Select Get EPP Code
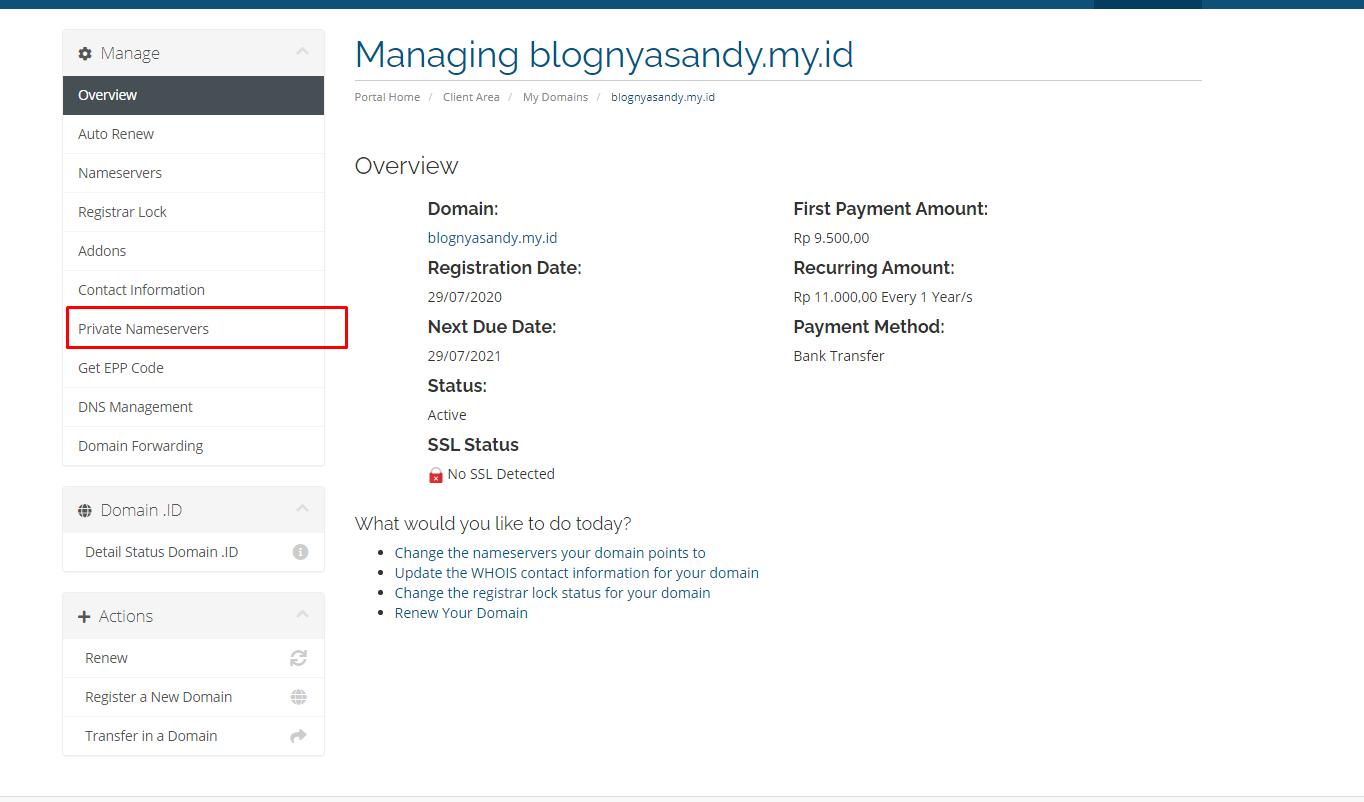 point(193,368)
